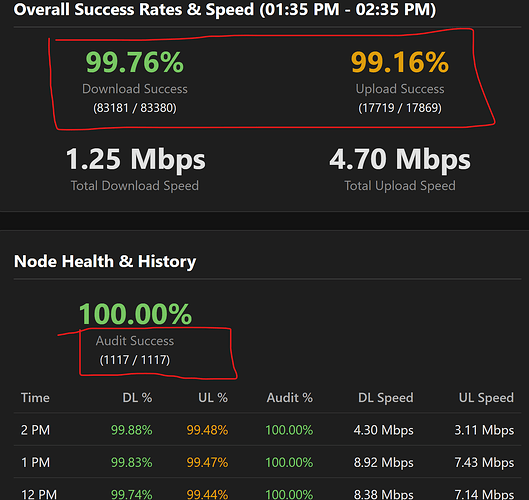
Task: Select the Upload Success count (17719 / 17869)
Action: (400, 108)
